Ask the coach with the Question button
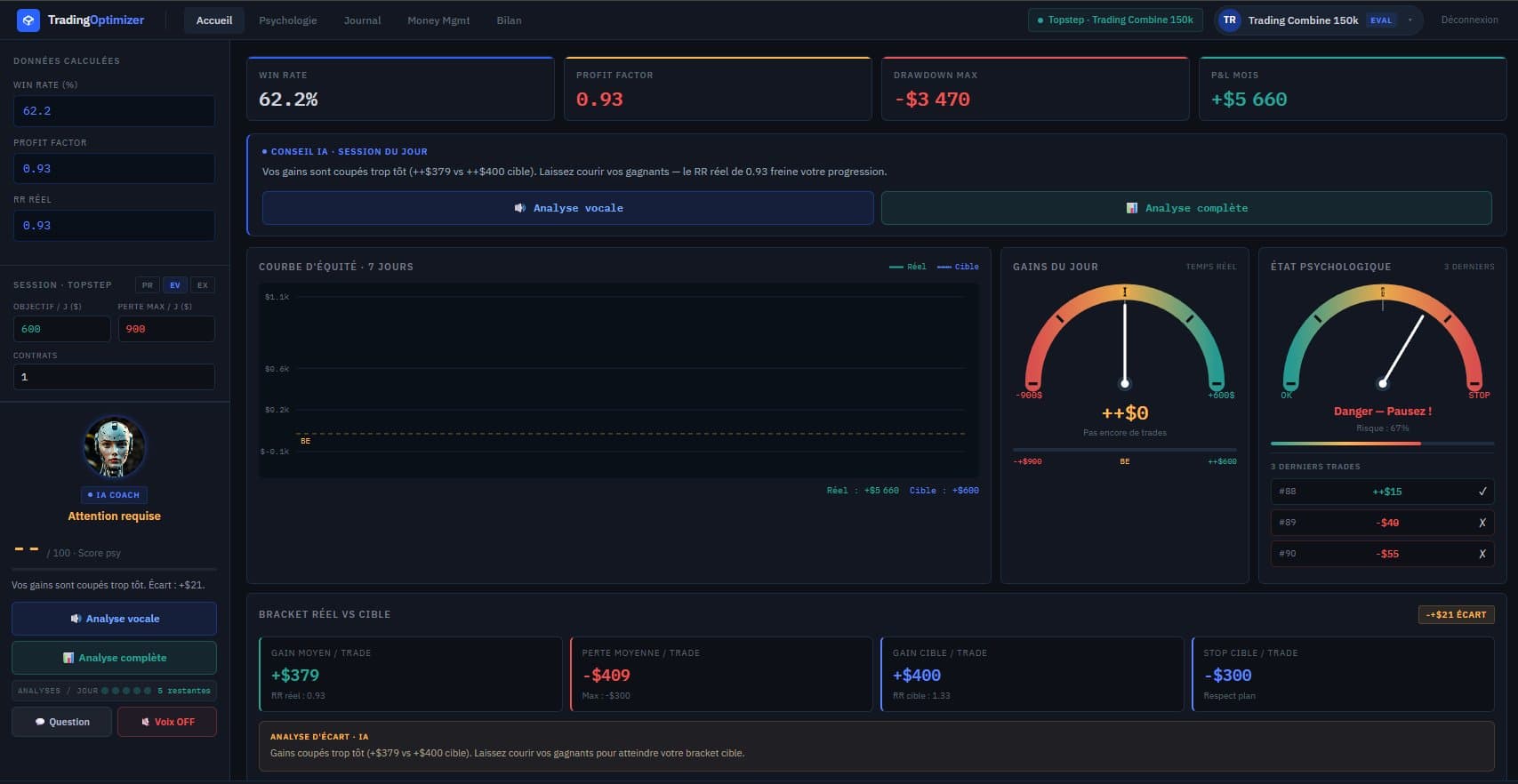The height and width of the screenshot is (784, 1518). pyautogui.click(x=61, y=722)
